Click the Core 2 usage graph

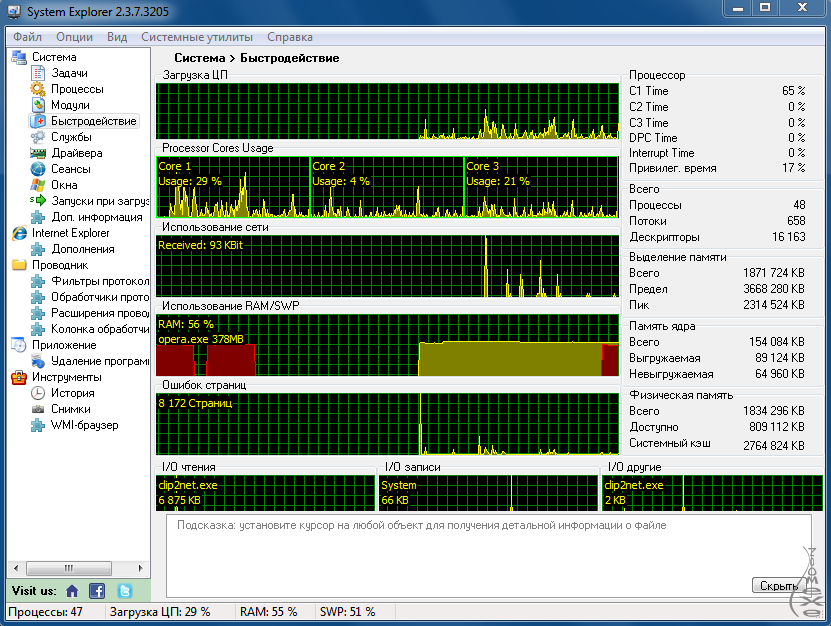click(387, 187)
